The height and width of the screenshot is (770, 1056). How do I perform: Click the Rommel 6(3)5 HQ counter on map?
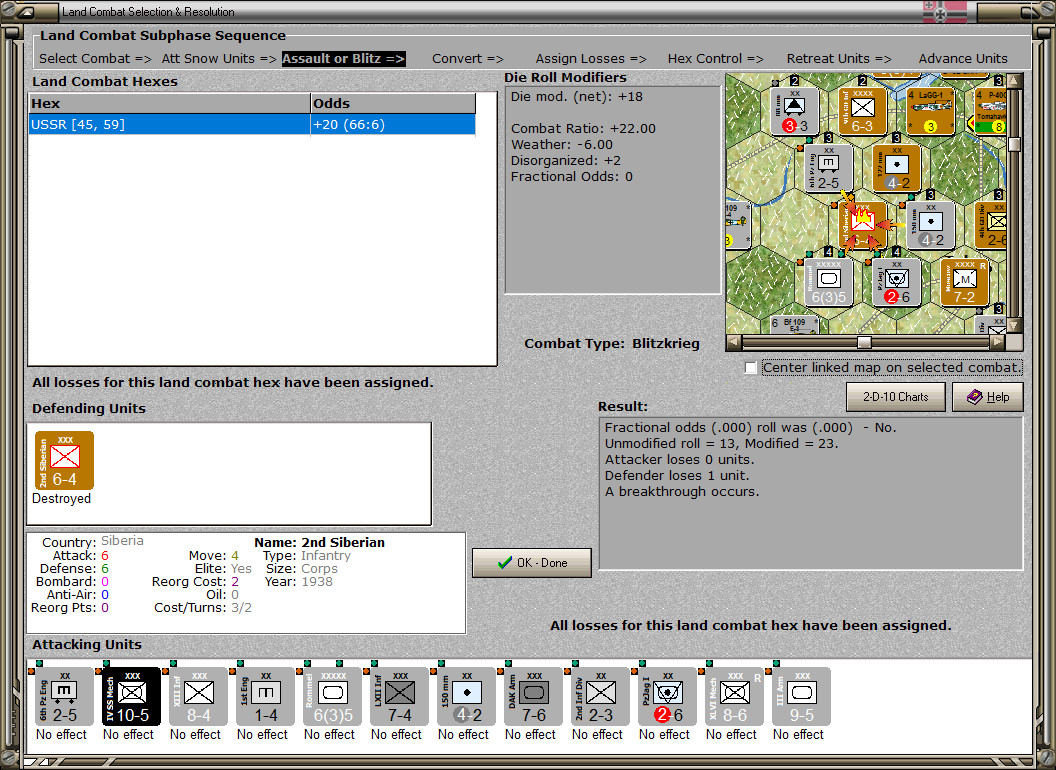point(828,282)
